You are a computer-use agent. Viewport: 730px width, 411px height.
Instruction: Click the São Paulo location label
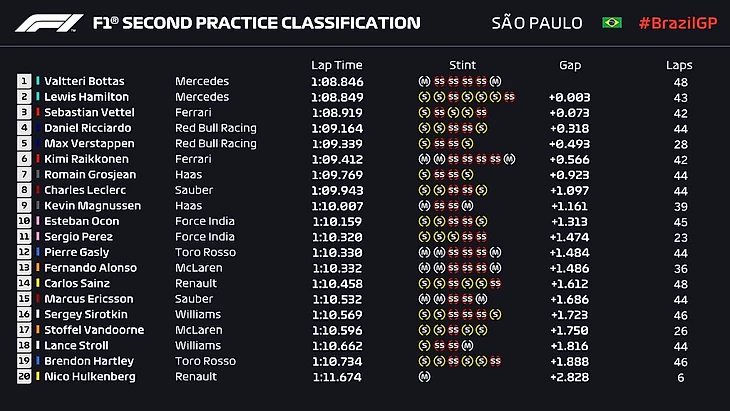[535, 23]
